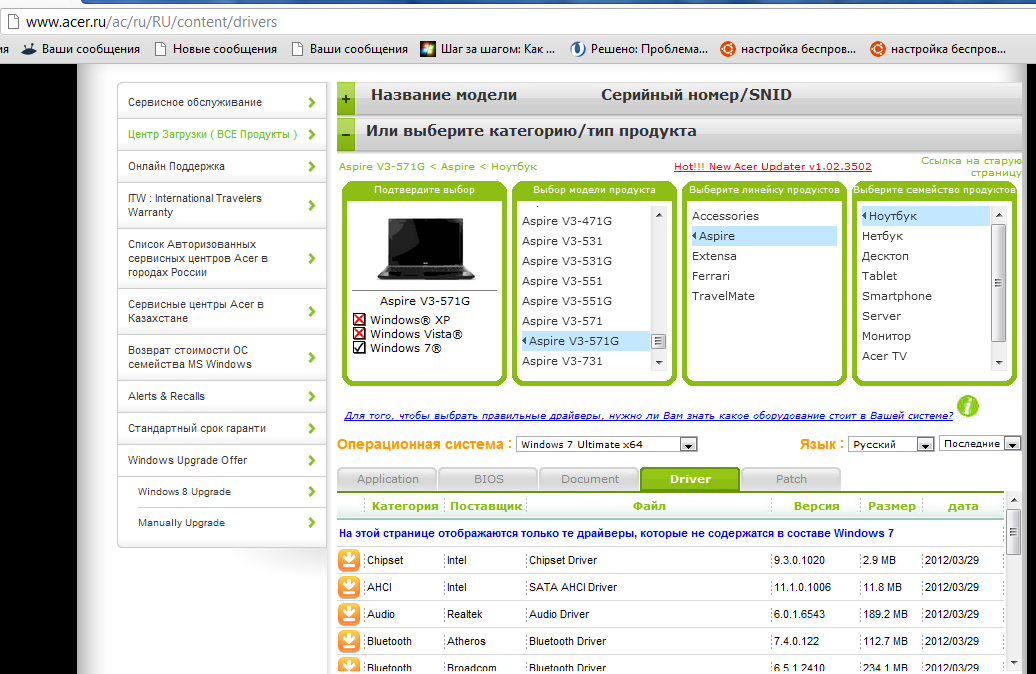Select Монитор product family

886,336
